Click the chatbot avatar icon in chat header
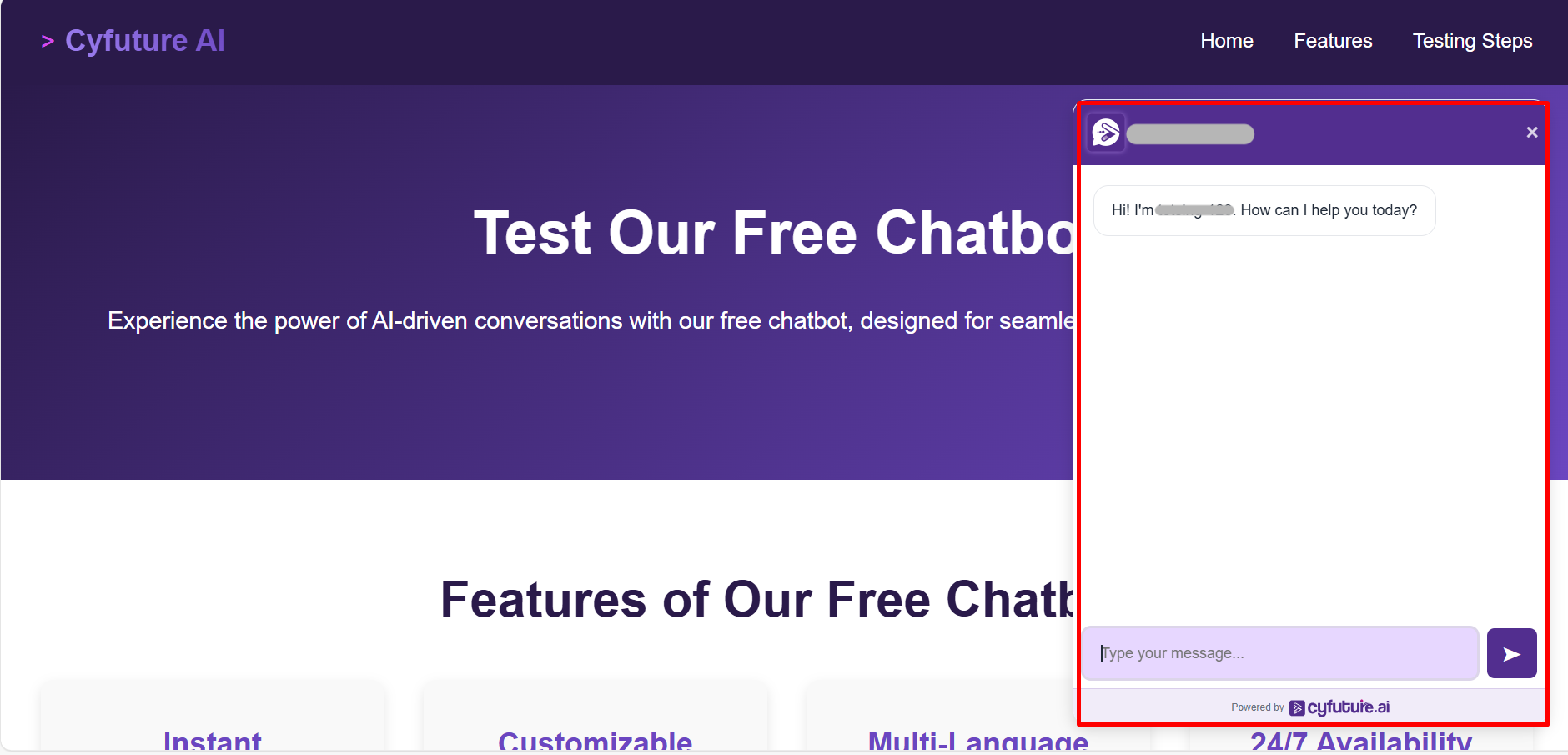 coord(1106,133)
